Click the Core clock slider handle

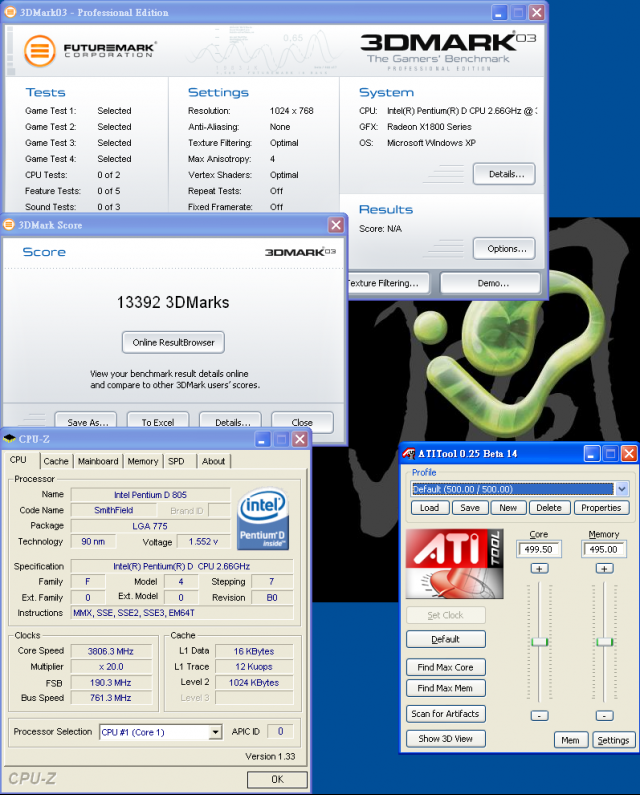pos(539,642)
